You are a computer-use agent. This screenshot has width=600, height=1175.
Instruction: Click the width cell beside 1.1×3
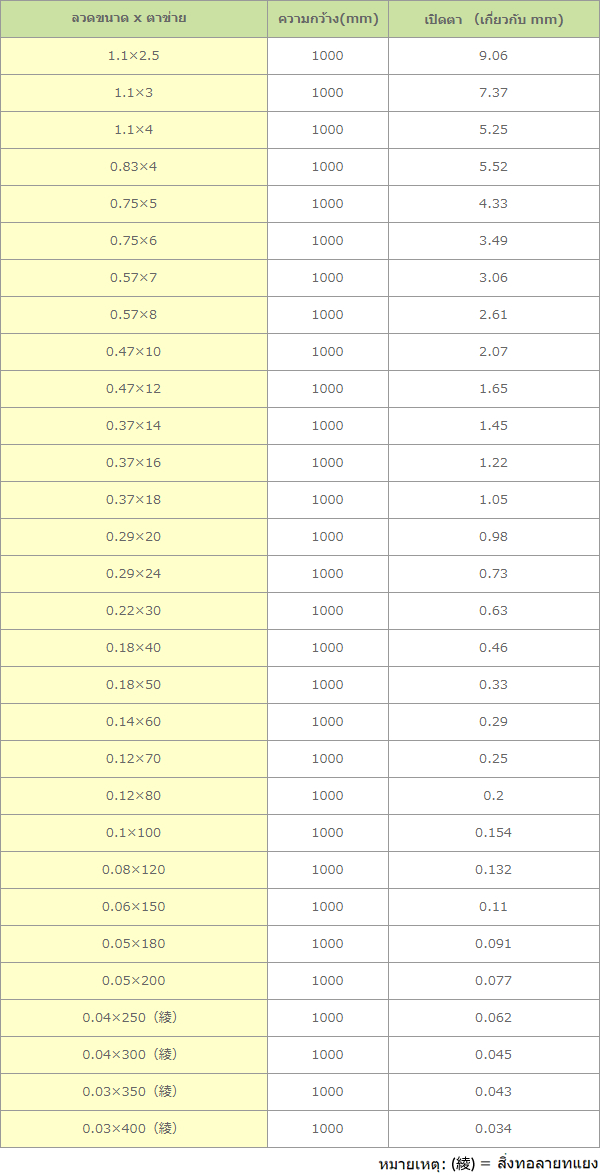[327, 93]
